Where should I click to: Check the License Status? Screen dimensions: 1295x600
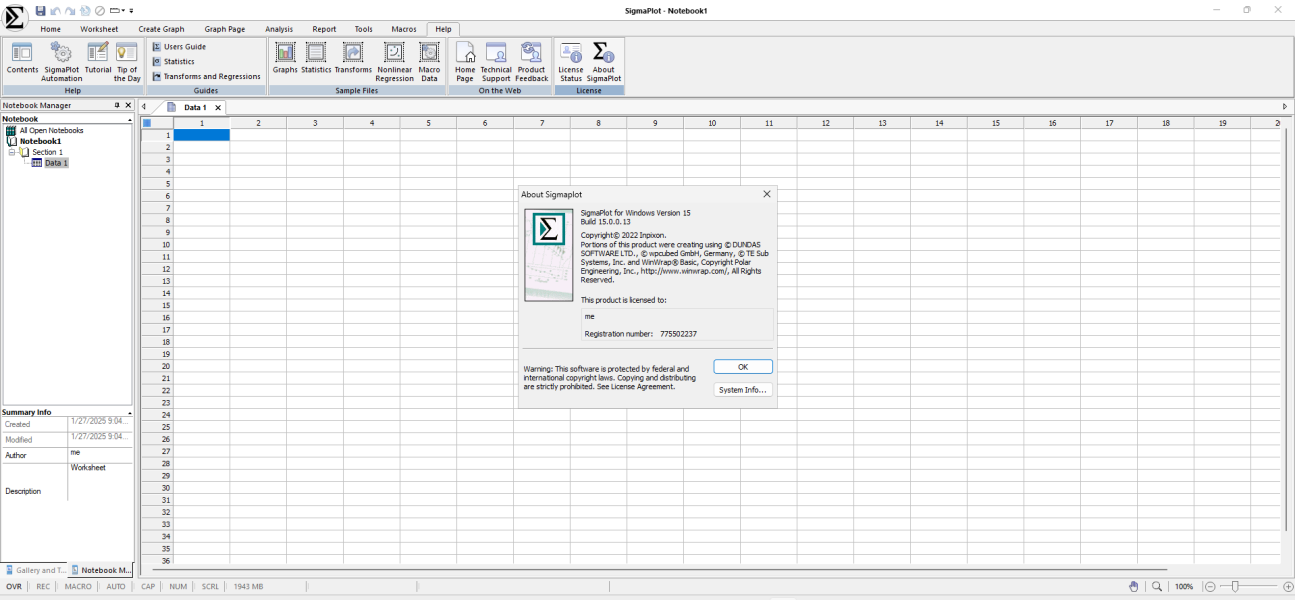tap(571, 60)
